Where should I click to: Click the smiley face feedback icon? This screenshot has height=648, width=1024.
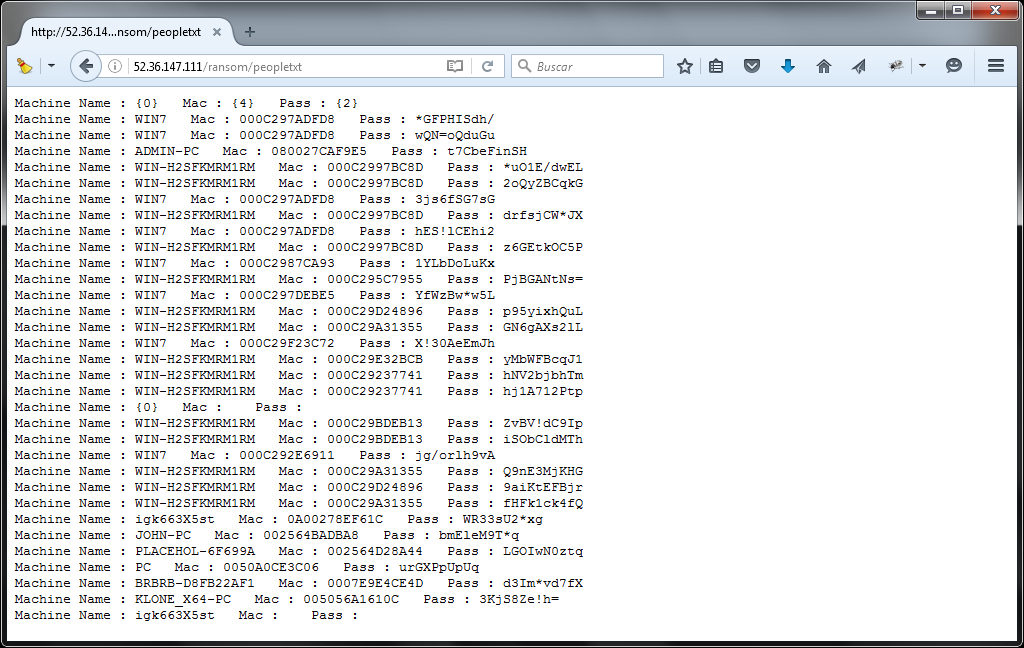[x=954, y=66]
